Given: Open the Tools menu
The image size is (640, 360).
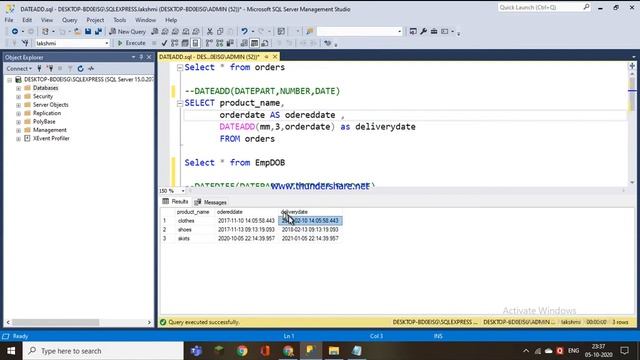Looking at the screenshot, I should [x=120, y=20].
